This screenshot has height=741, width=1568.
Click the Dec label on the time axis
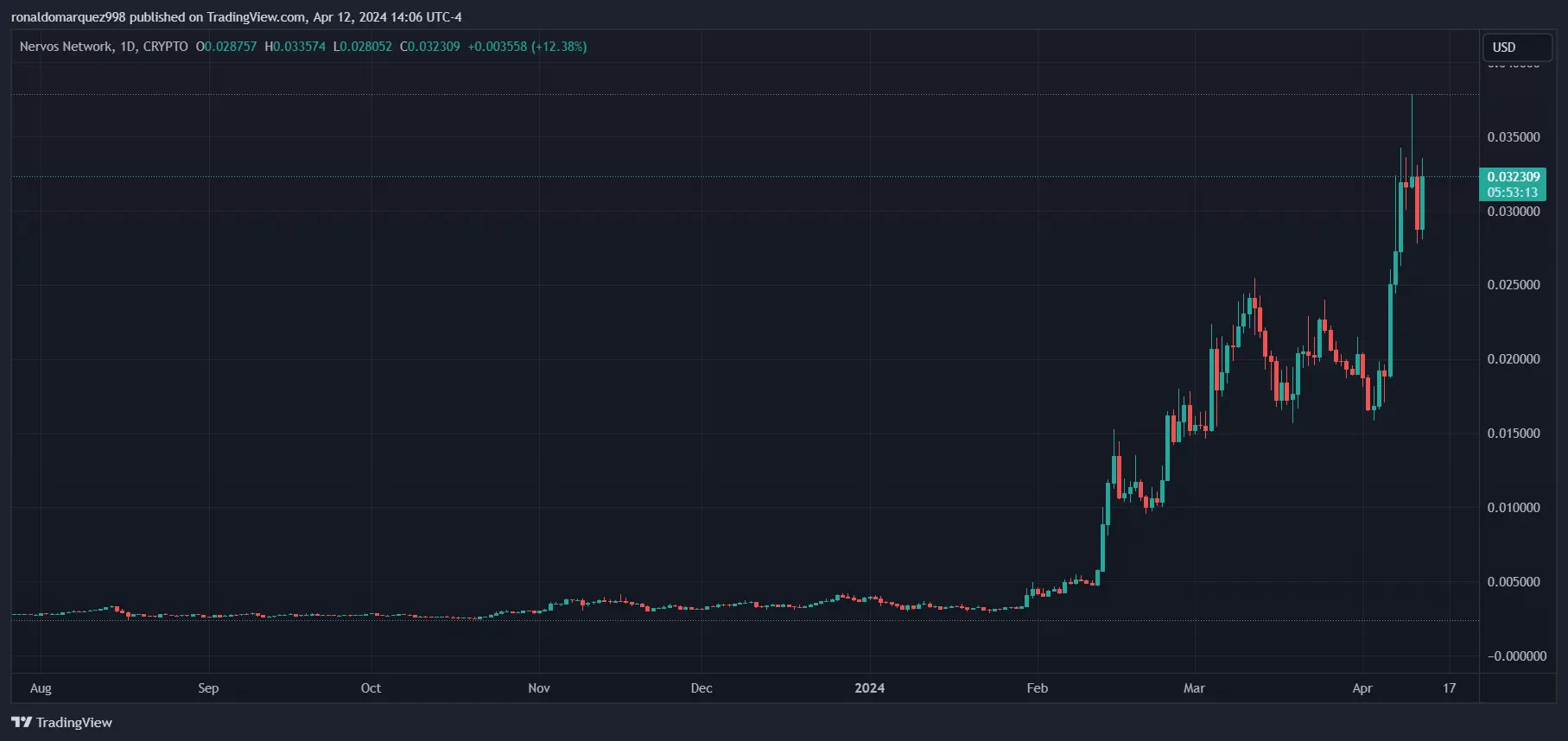[x=701, y=688]
